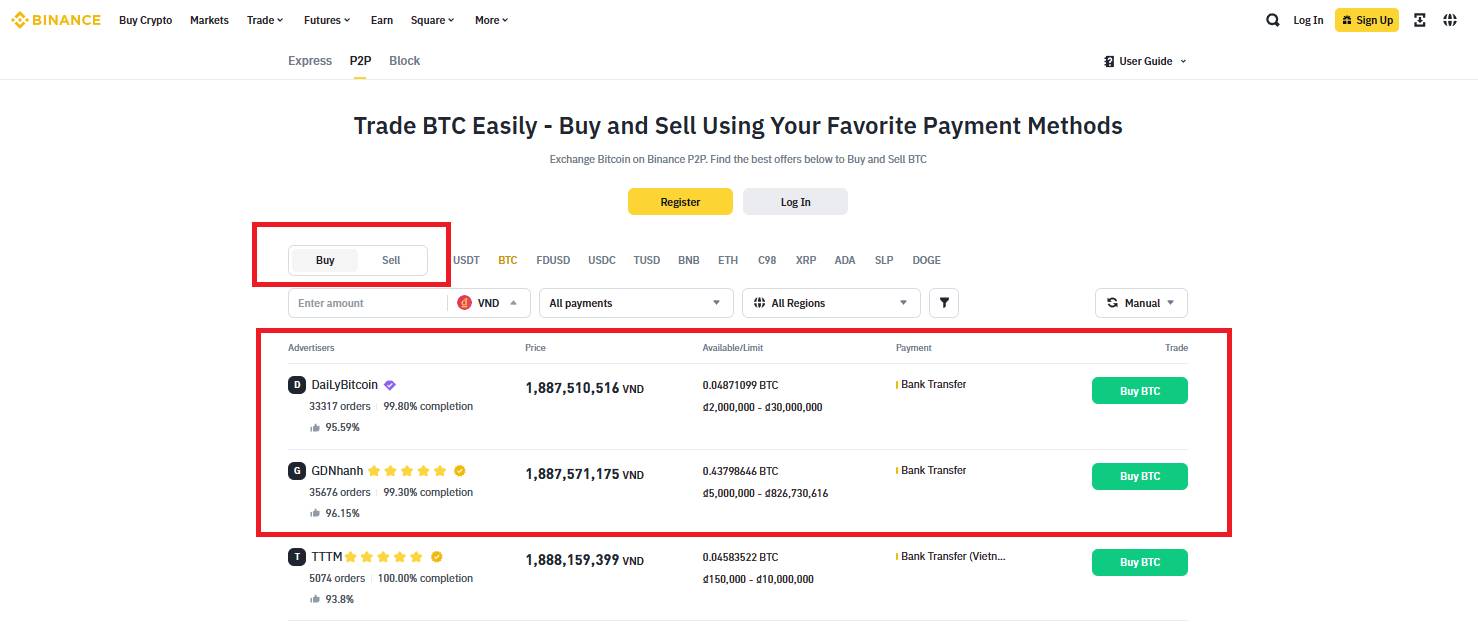The width and height of the screenshot is (1478, 626).
Task: Click the purple verified badge of DaiLyBitcoin
Action: [390, 385]
